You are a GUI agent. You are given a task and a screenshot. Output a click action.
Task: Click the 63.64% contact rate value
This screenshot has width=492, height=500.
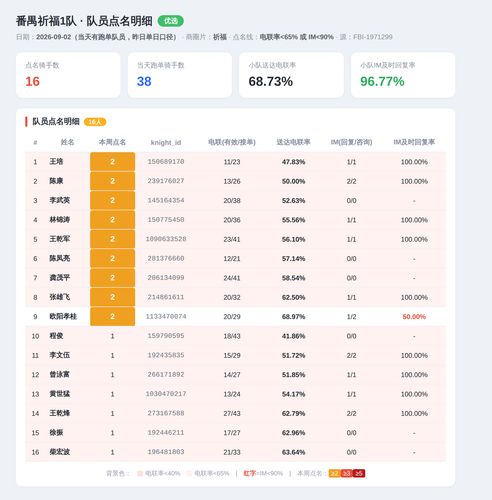tap(293, 452)
